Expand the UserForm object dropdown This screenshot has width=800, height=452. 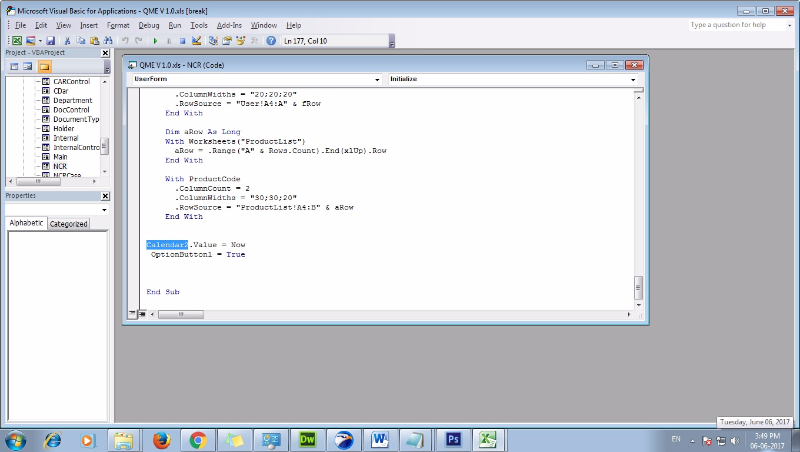click(x=377, y=78)
